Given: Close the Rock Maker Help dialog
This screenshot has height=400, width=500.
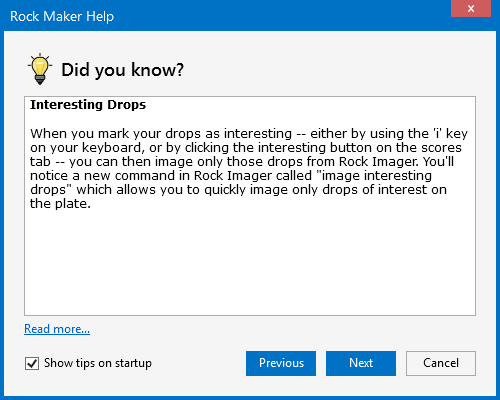Looking at the screenshot, I should pos(471,8).
